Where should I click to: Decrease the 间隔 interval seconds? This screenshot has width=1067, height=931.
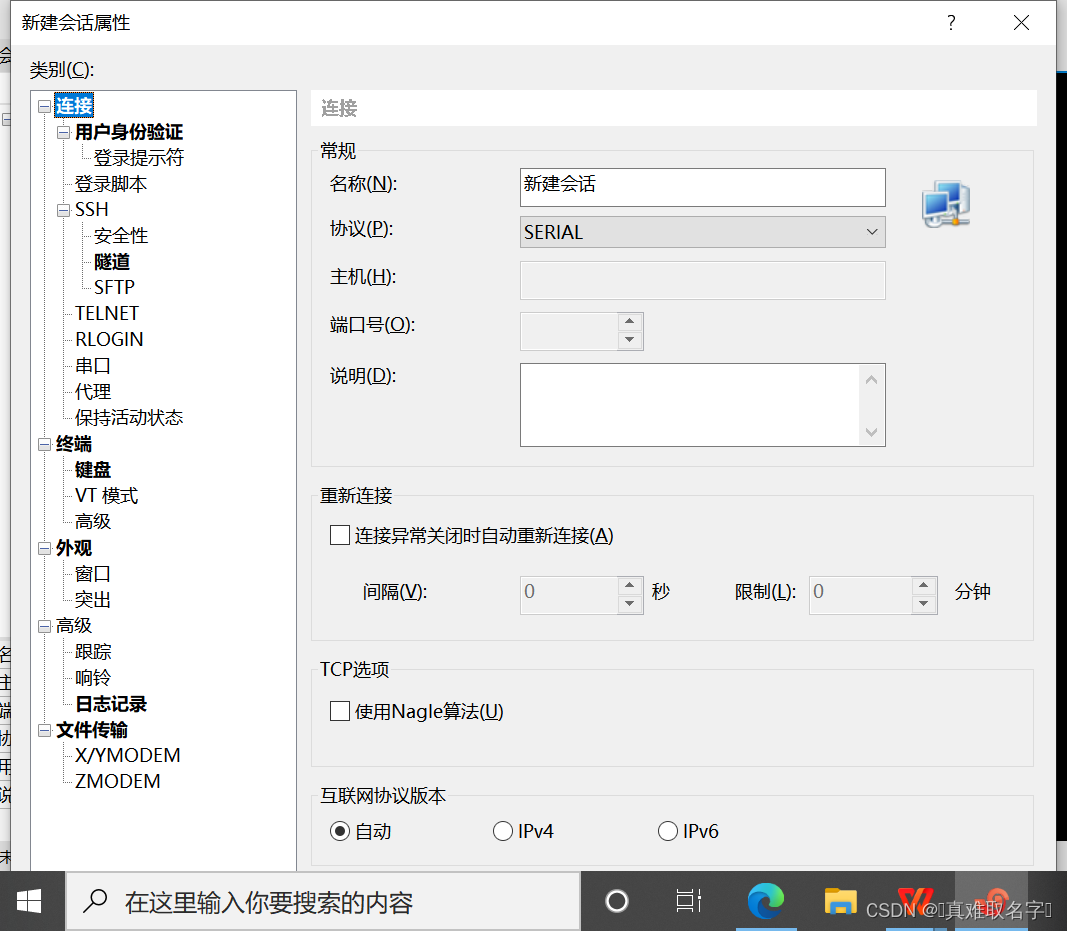[x=629, y=604]
